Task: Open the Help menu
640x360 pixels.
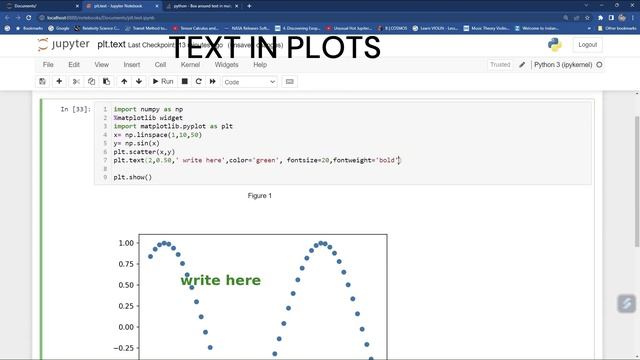Action: click(260, 64)
